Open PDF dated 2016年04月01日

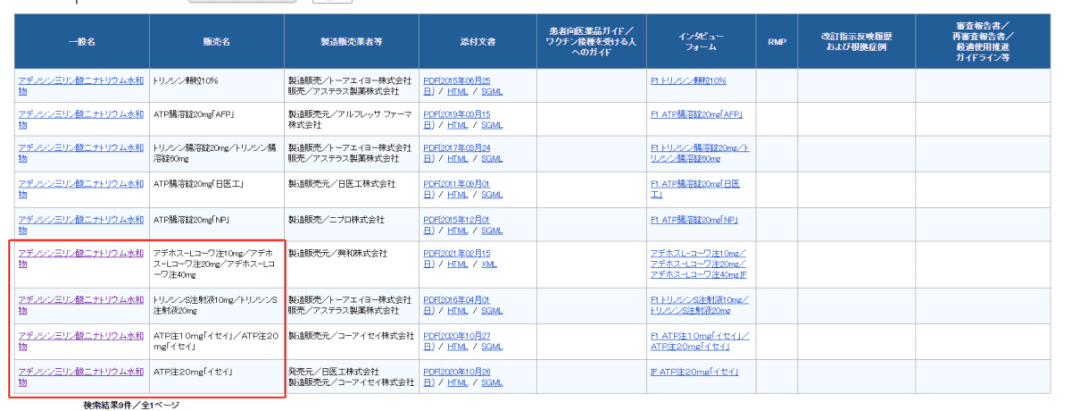457,305
